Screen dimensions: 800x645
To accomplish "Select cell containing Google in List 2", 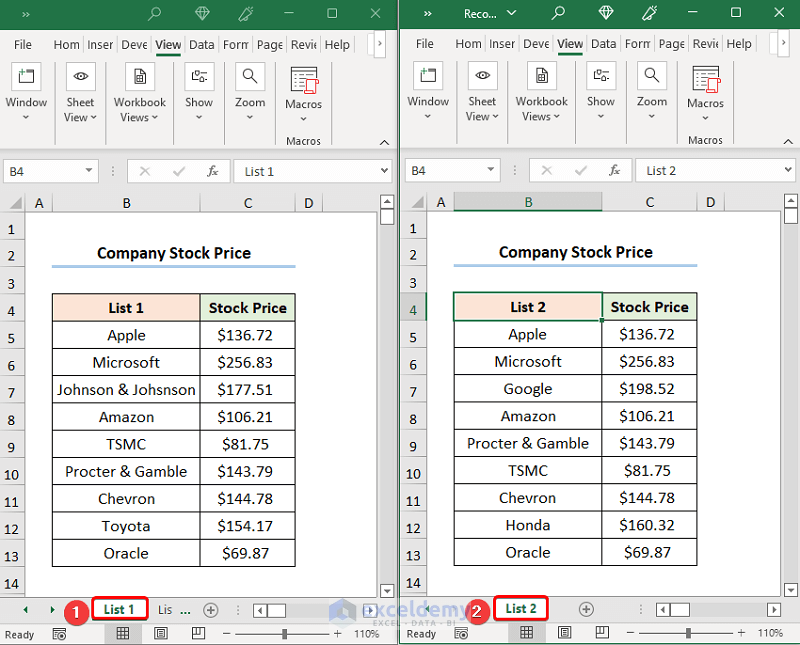I will click(x=528, y=389).
